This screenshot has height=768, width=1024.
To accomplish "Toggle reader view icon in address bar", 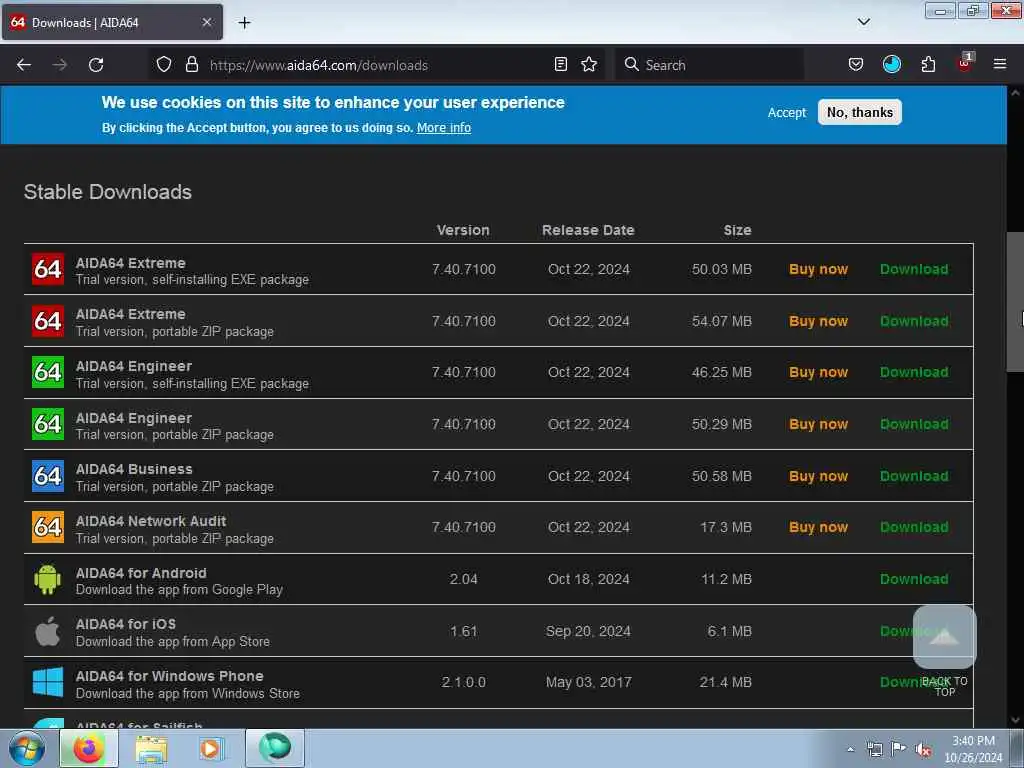I will click(x=560, y=65).
